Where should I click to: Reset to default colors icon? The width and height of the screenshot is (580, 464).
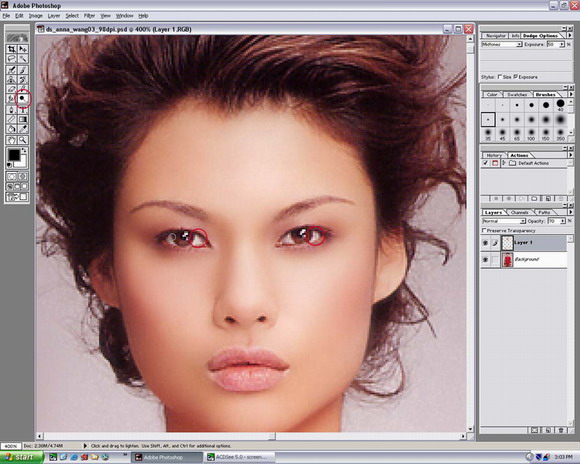point(10,165)
